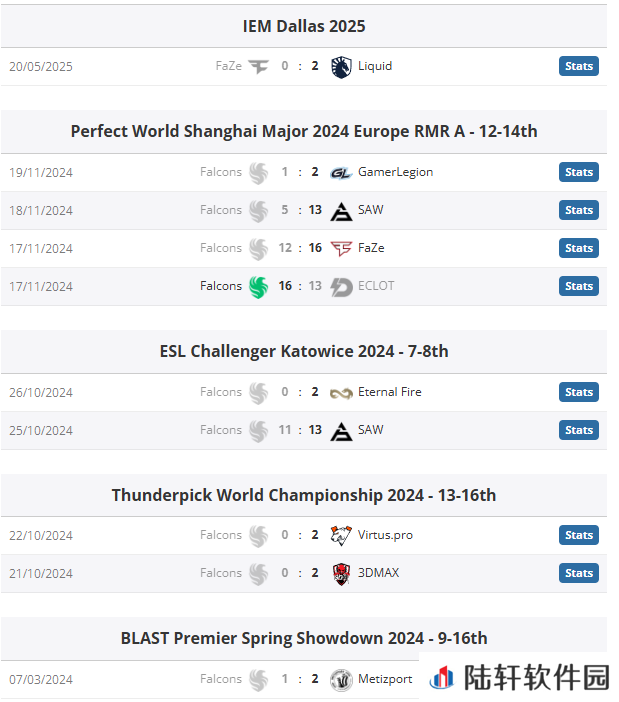Open Stats for Falcons vs Eternal Fire
Screen dimensions: 619x702
coord(578,393)
